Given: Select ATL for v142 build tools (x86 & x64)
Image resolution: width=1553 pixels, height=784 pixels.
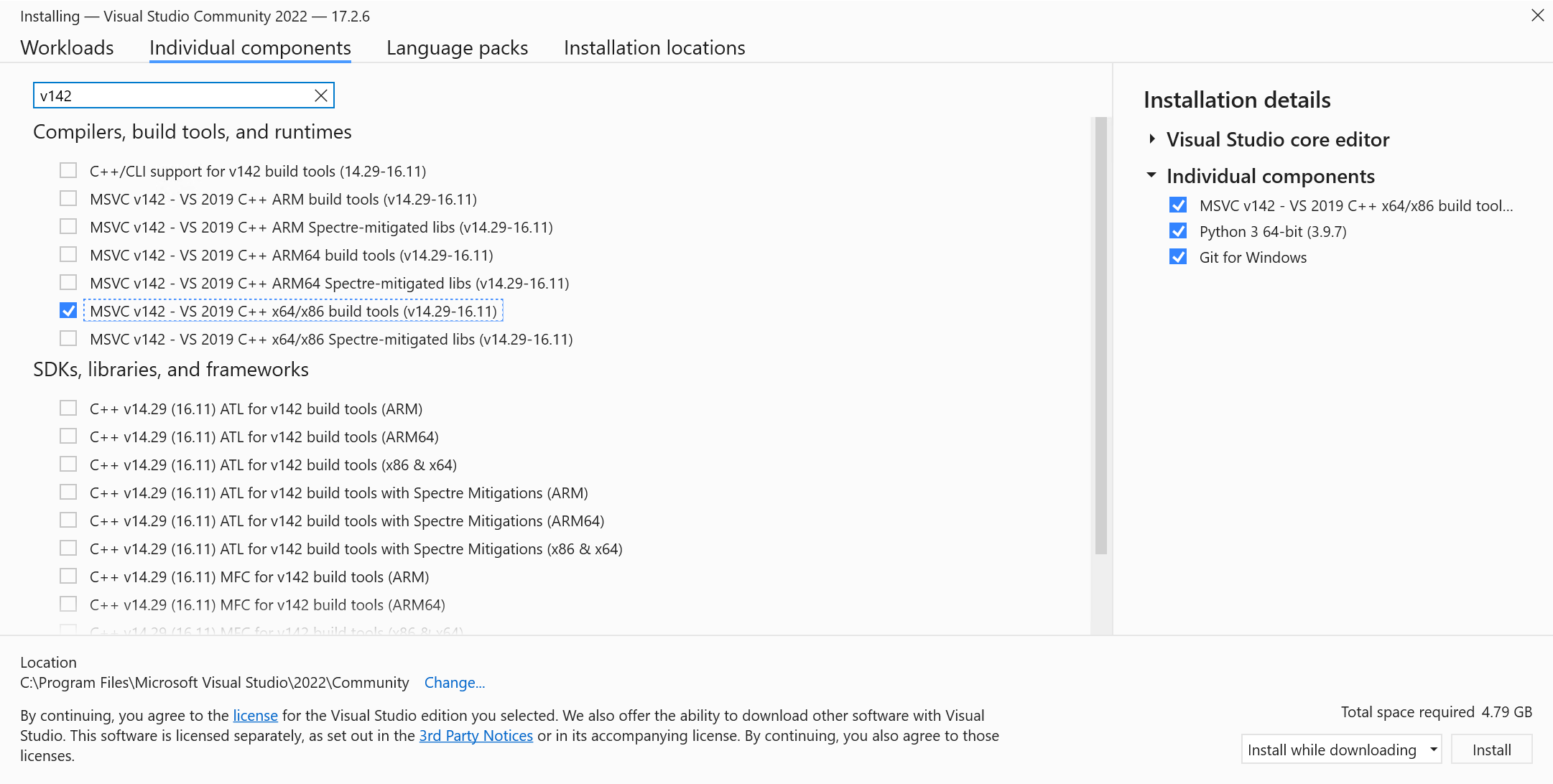Looking at the screenshot, I should coord(68,464).
